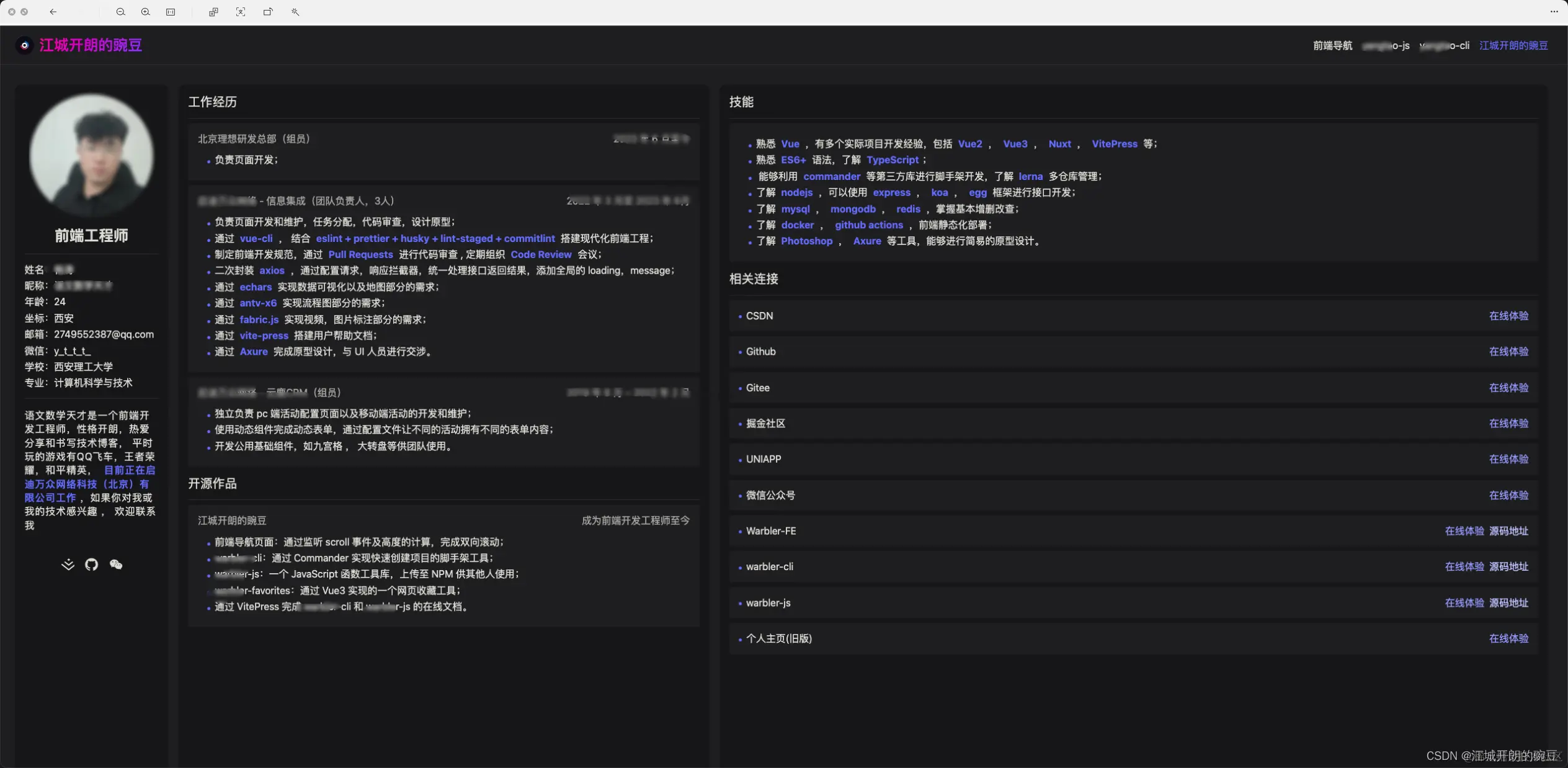Viewport: 1568px width, 768px height.
Task: Zoom in with the magnifier plus icon
Action: [146, 12]
